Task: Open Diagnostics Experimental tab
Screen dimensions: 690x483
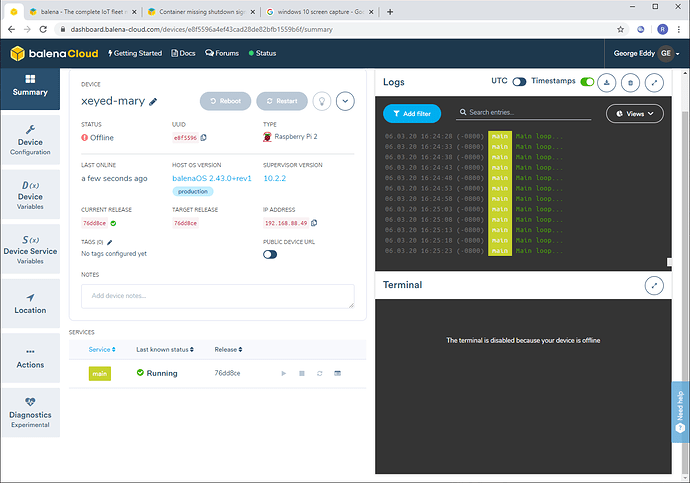Action: click(30, 413)
